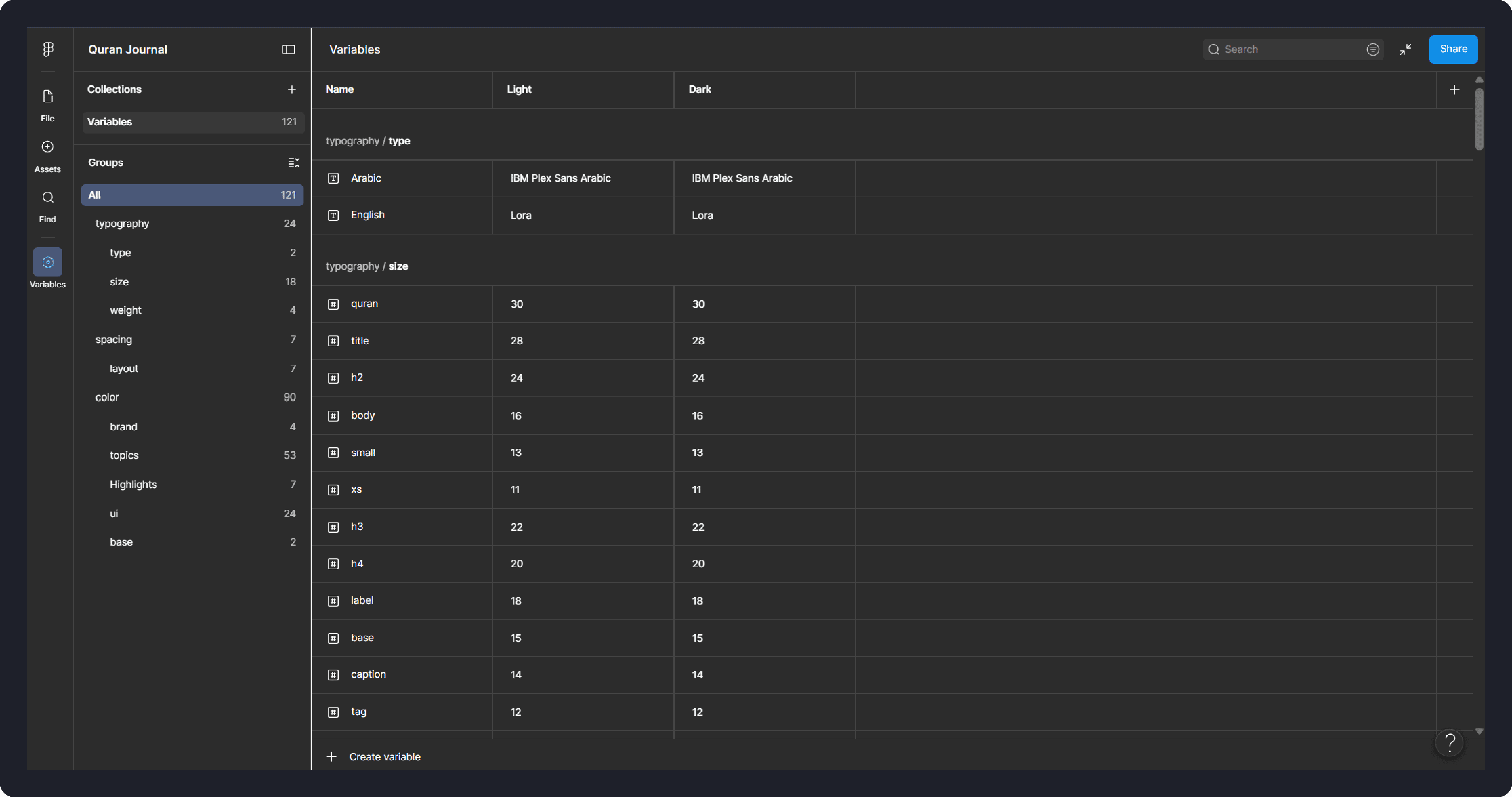
Task: Click the typography / size group heading
Action: click(x=367, y=266)
